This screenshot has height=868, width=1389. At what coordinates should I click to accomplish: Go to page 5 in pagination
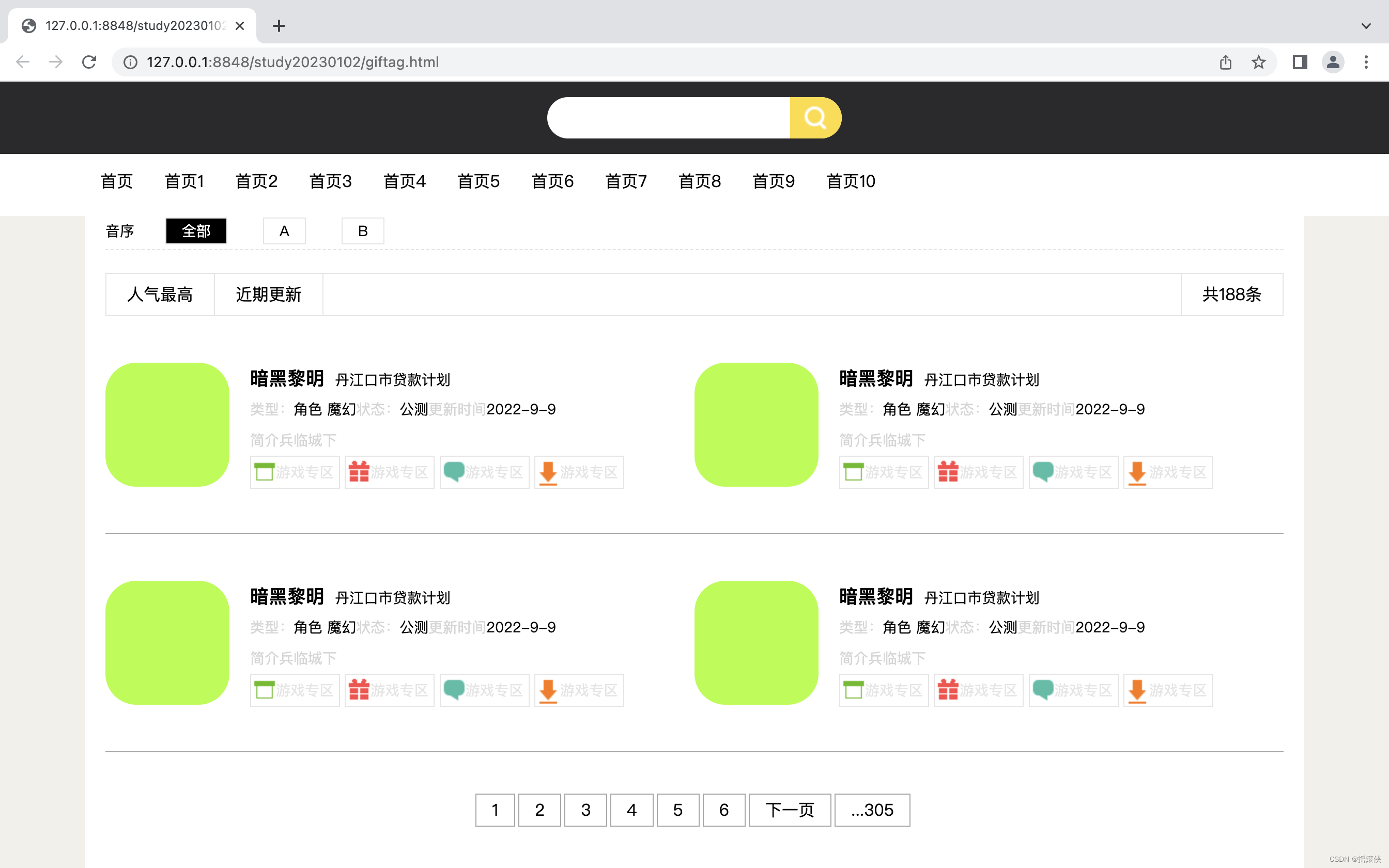click(x=678, y=810)
